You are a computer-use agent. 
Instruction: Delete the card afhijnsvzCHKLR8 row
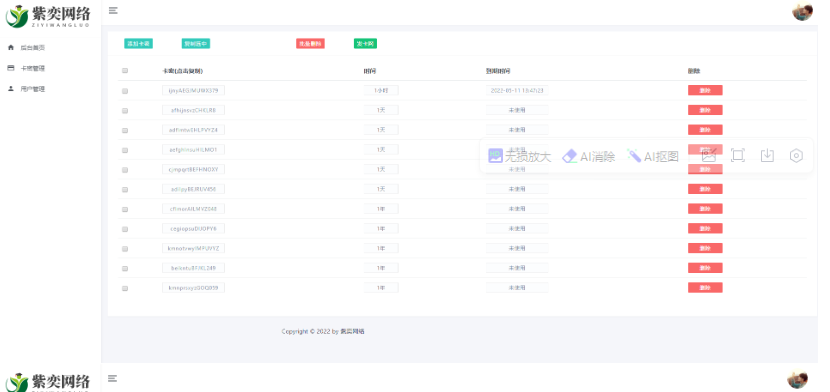tap(705, 110)
